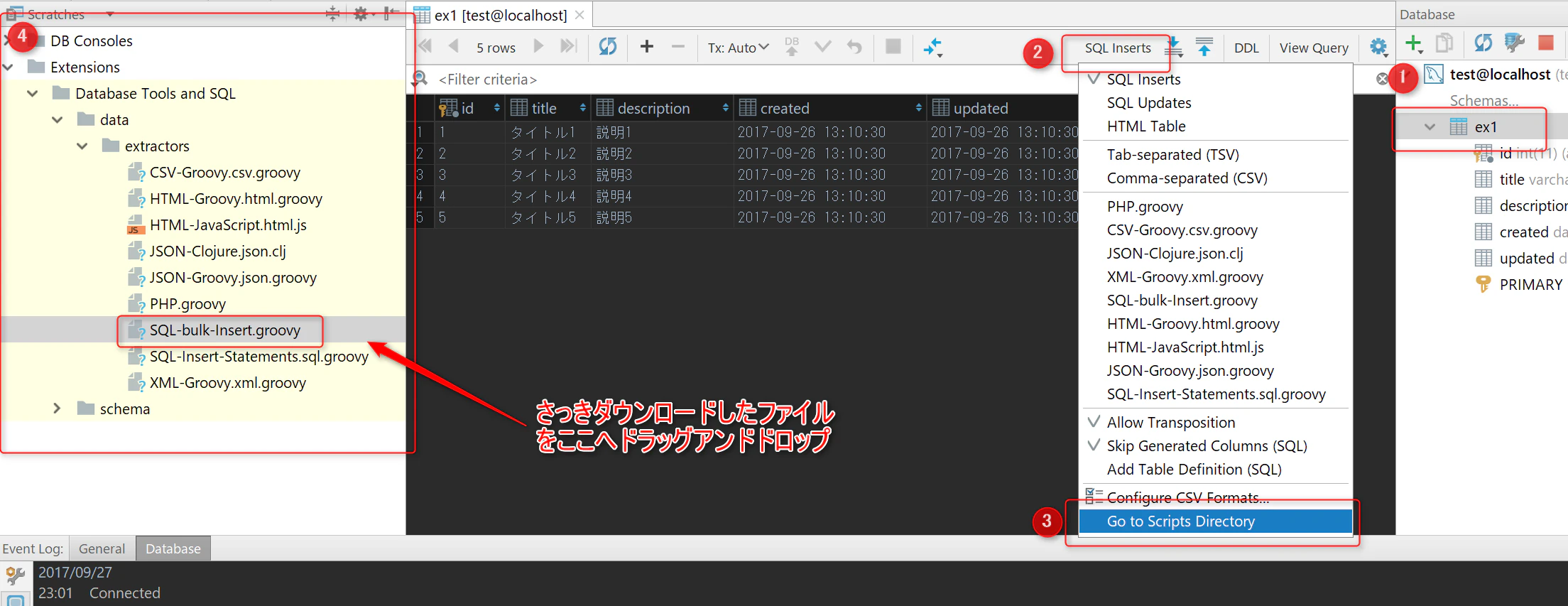Open Configure CSV Formats...
1568x606 pixels.
pyautogui.click(x=1187, y=497)
